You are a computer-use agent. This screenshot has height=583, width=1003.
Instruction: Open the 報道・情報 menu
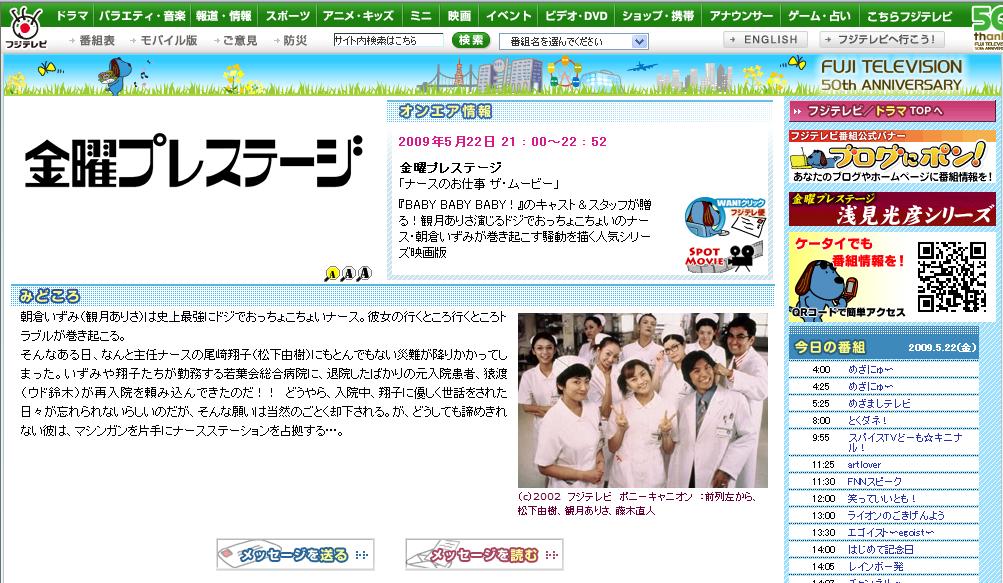pos(224,15)
